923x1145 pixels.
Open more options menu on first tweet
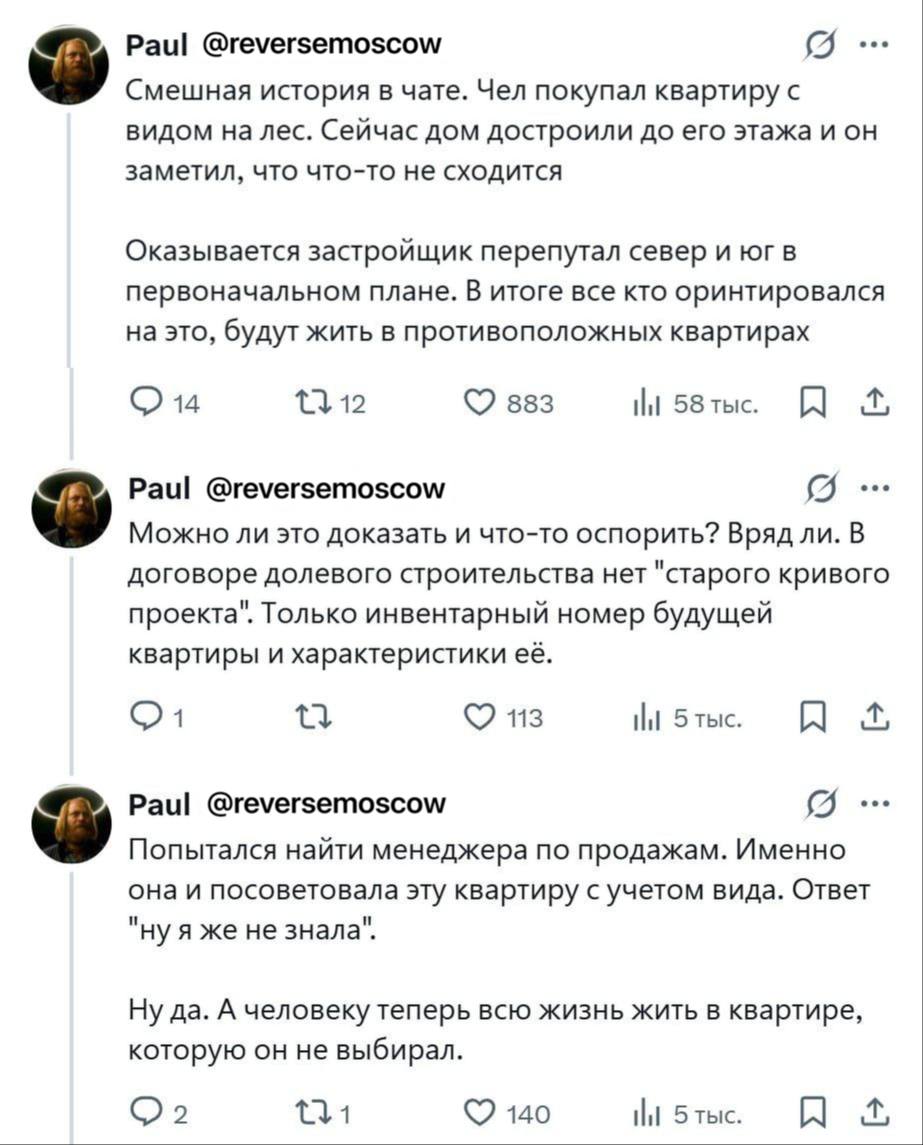(x=870, y=45)
